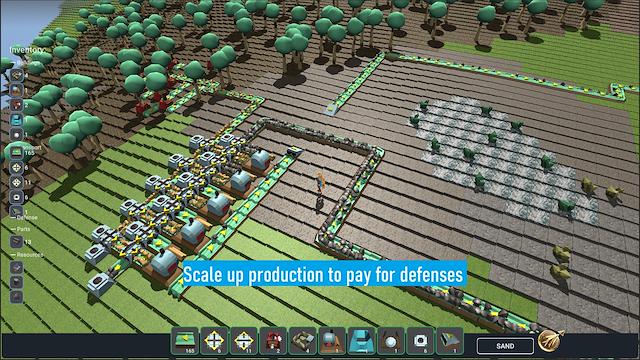Collapse the Resources inventory section
Viewport: 640px width, 360px height.
(27, 255)
